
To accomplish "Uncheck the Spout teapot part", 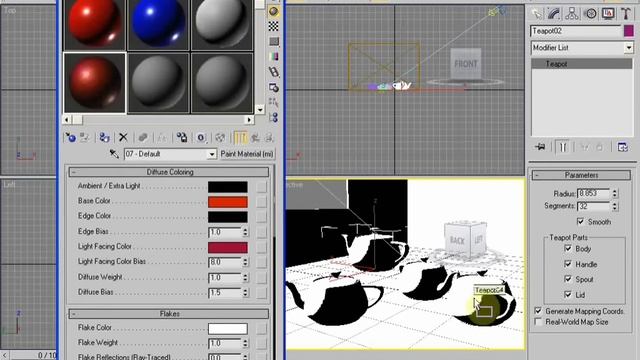I will point(567,279).
